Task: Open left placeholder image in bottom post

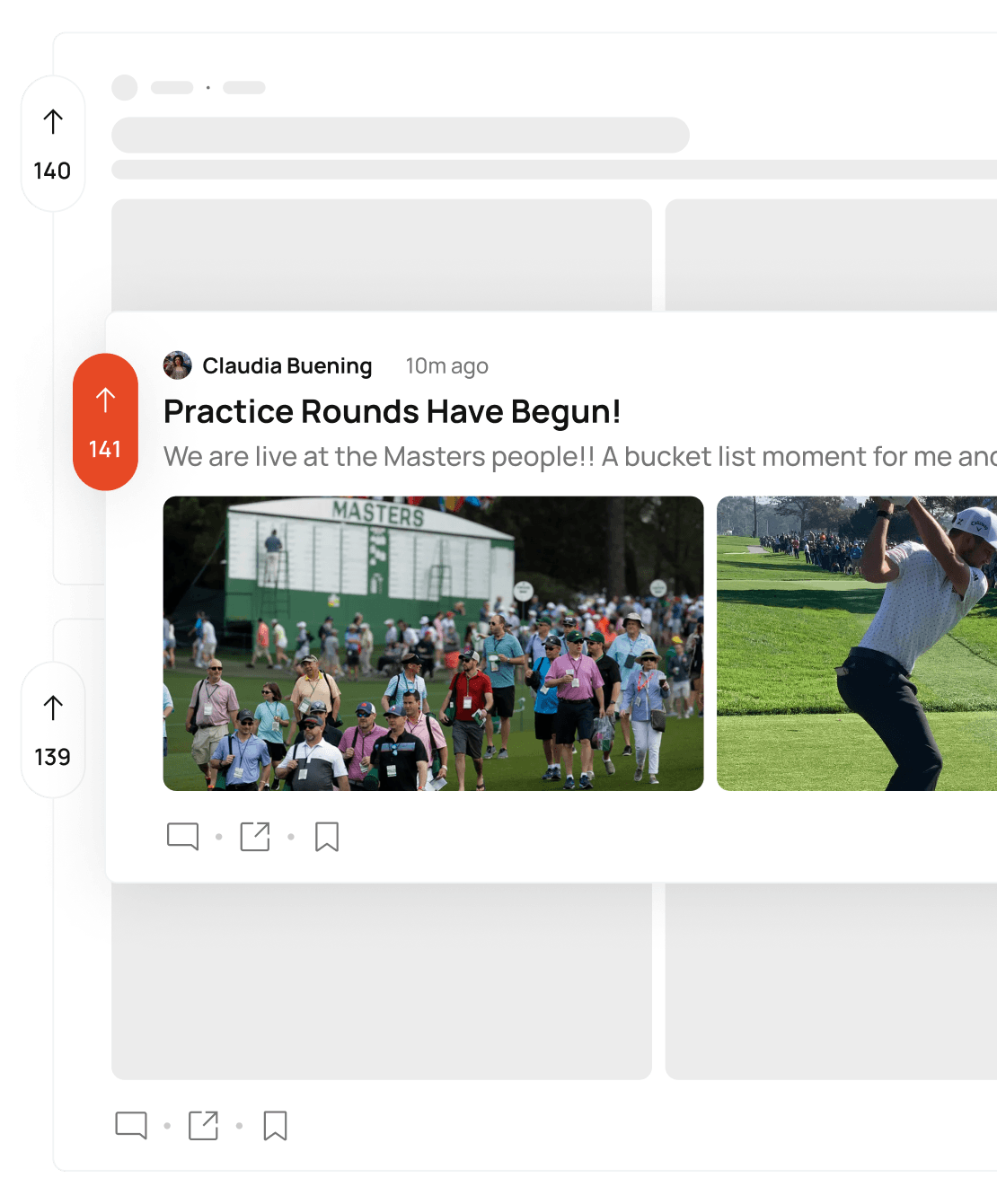Action: click(x=382, y=980)
